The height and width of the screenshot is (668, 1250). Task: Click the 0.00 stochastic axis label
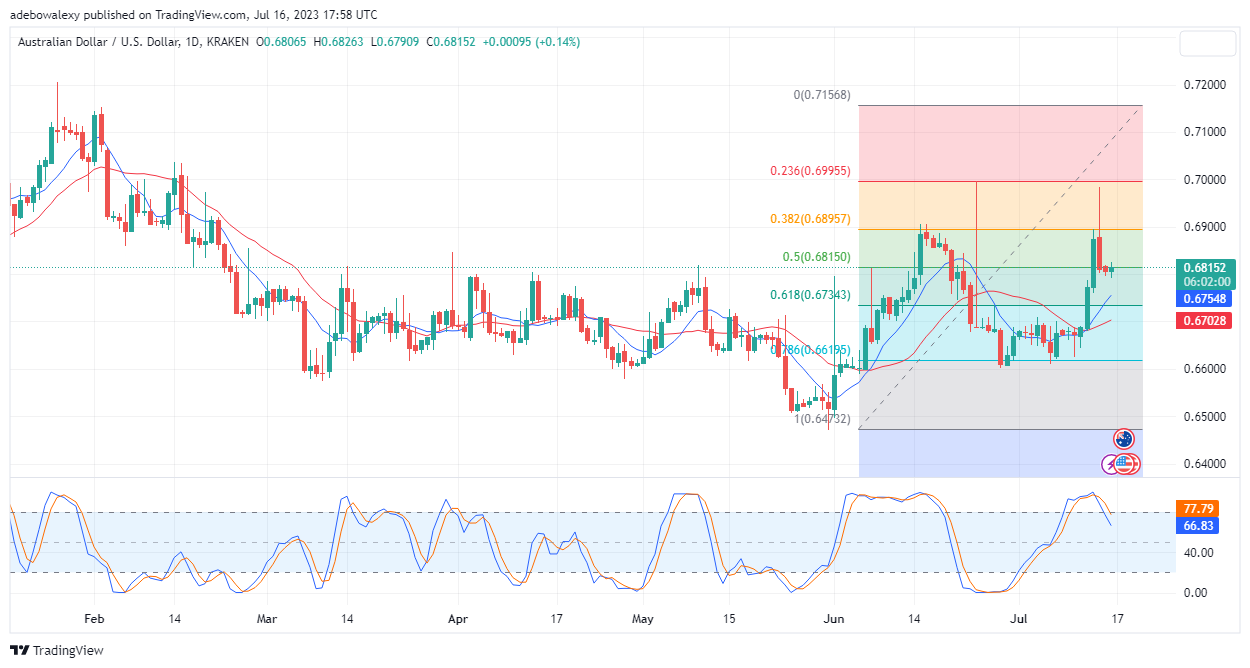click(1196, 593)
